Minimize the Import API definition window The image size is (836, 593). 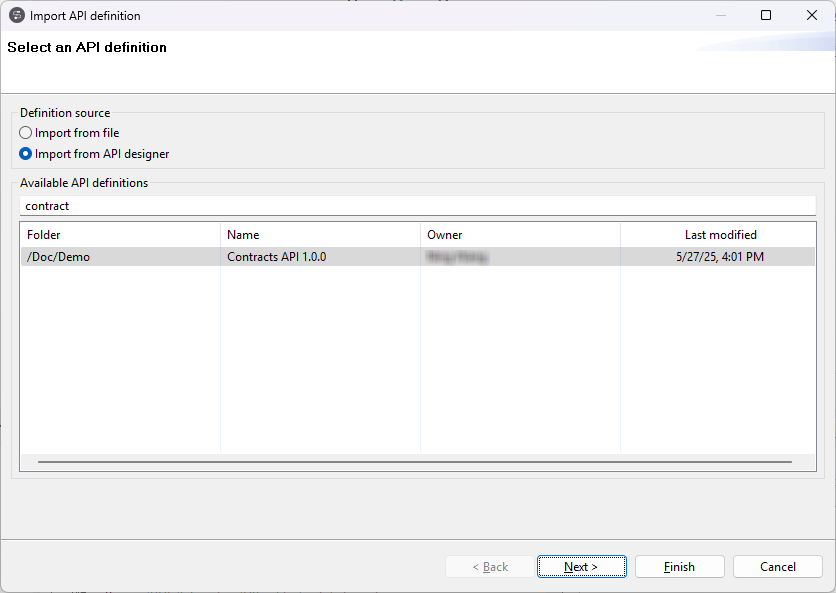coord(720,15)
